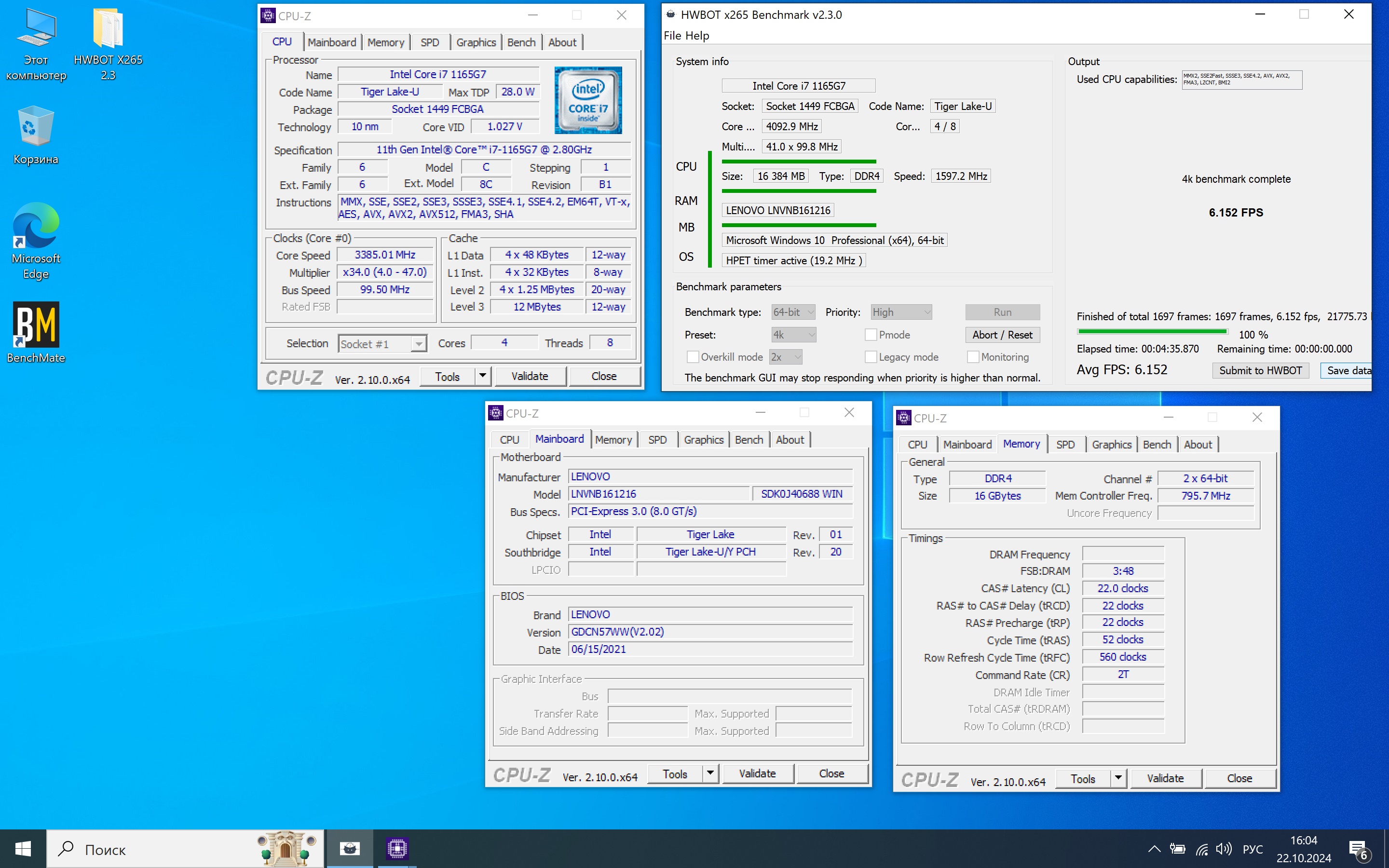Screen dimensions: 1389x868
Task: Open the Help menu in HWBOT x265
Action: tap(697, 36)
